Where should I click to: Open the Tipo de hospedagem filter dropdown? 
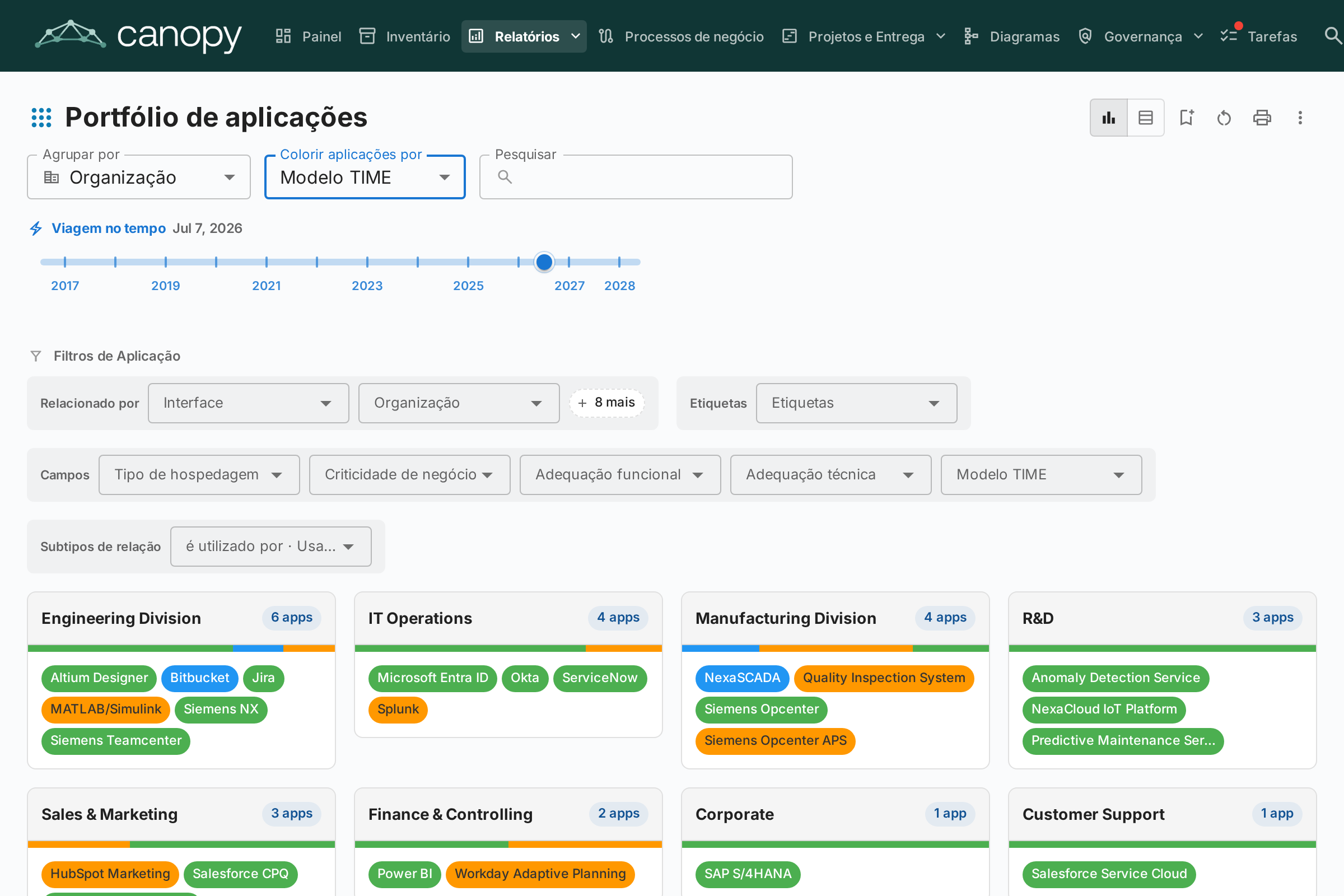pyautogui.click(x=199, y=475)
